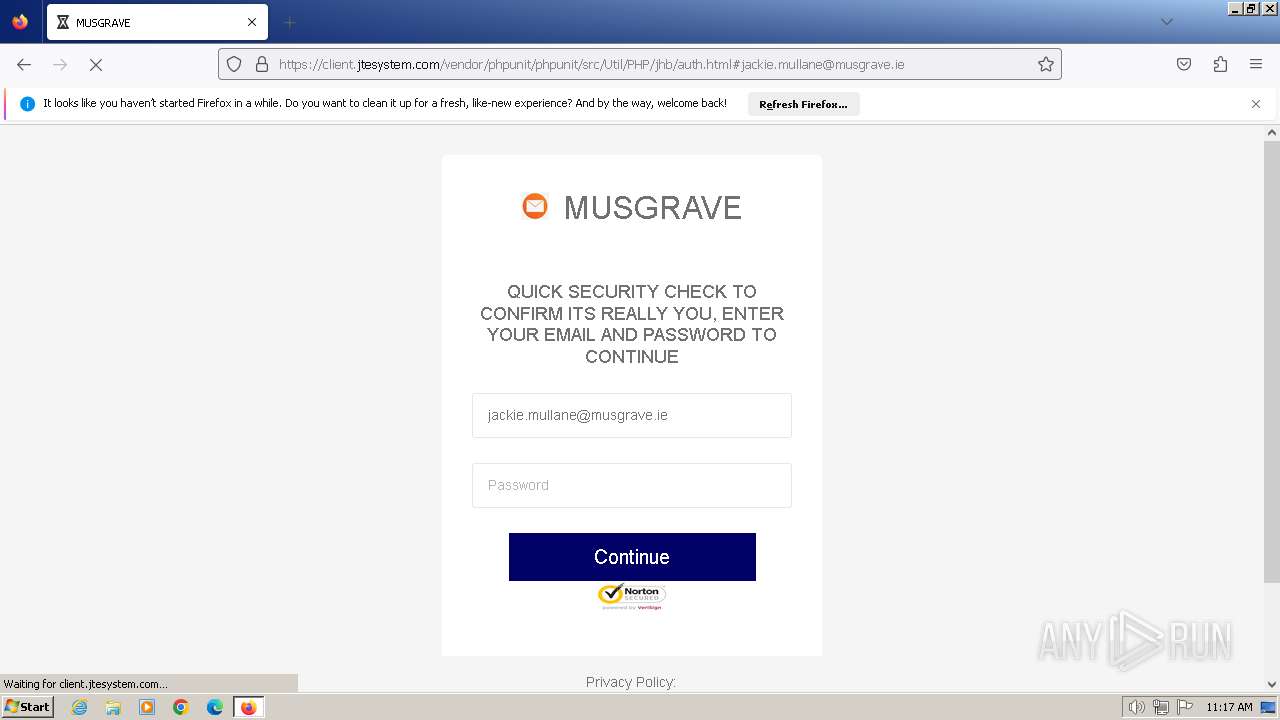Click the QUICK SECURITY CHECK message text

point(632,324)
